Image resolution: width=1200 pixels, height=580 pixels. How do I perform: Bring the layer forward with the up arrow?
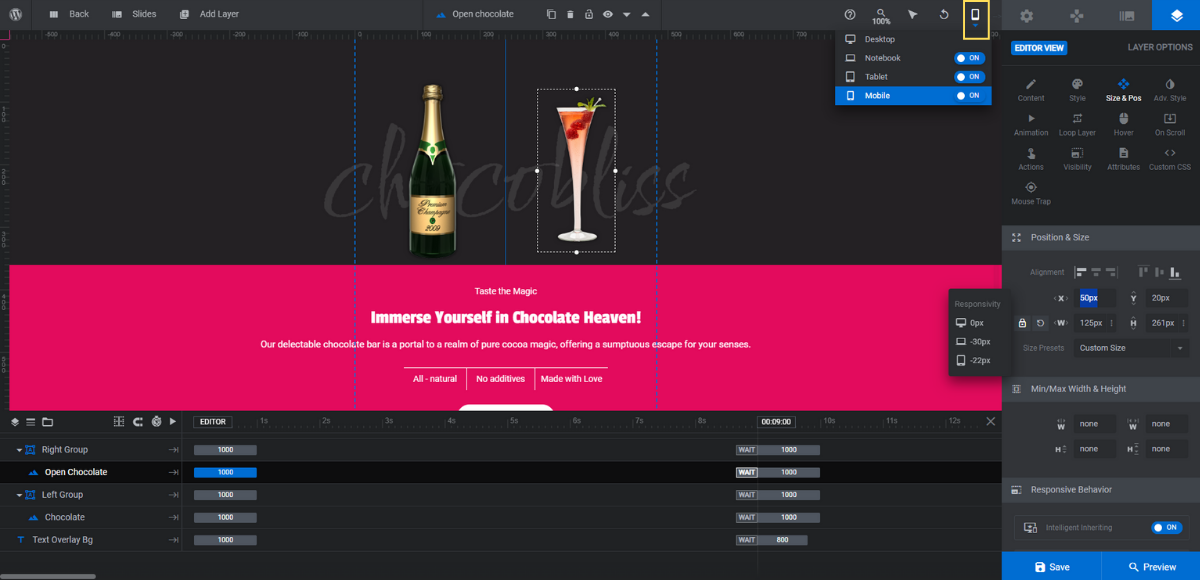(645, 15)
